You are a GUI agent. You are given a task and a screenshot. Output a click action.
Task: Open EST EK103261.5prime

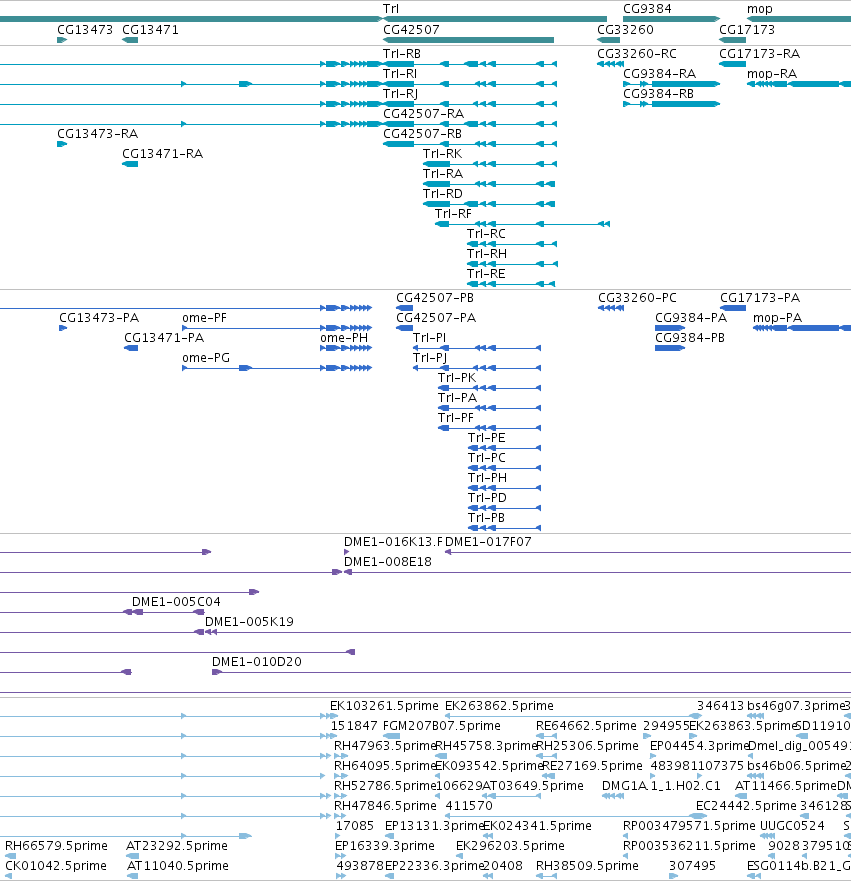tap(384, 706)
